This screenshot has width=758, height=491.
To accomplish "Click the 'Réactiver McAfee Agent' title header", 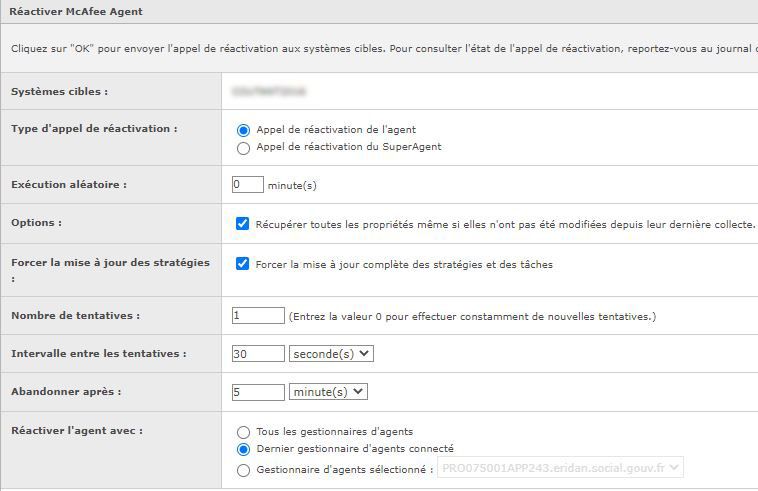I will click(x=76, y=12).
